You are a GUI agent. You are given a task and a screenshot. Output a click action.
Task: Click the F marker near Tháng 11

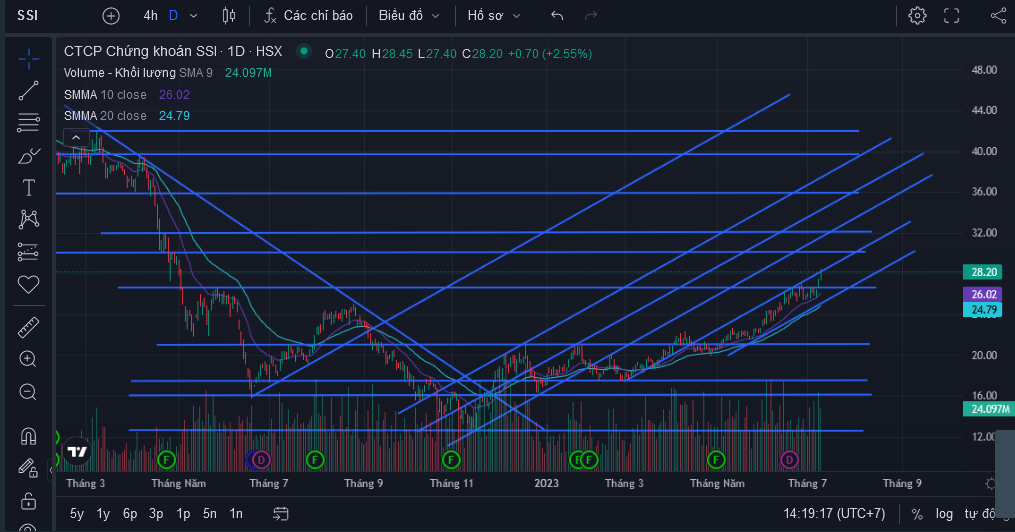click(x=451, y=460)
